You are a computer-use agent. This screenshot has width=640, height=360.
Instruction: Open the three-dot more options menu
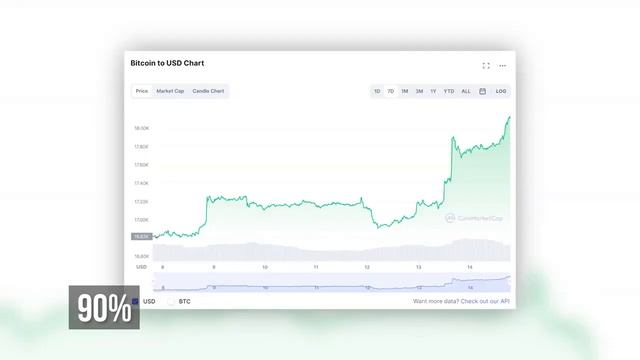coord(502,66)
